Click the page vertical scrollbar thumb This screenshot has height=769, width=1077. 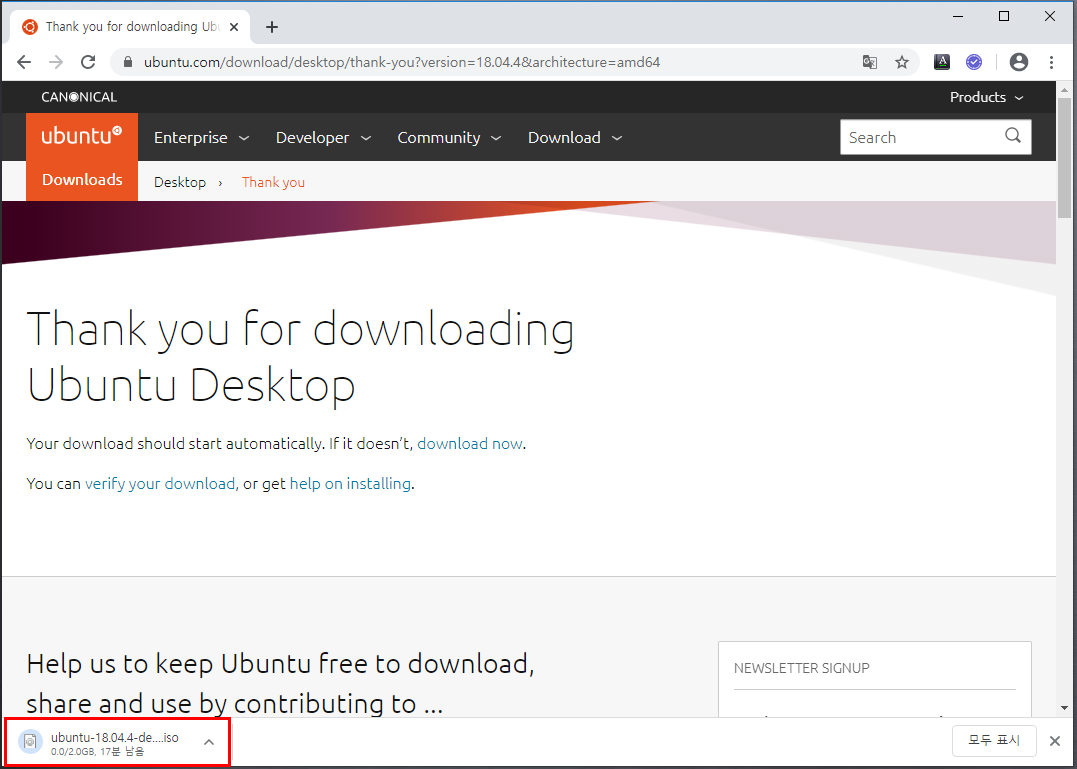pos(1065,158)
